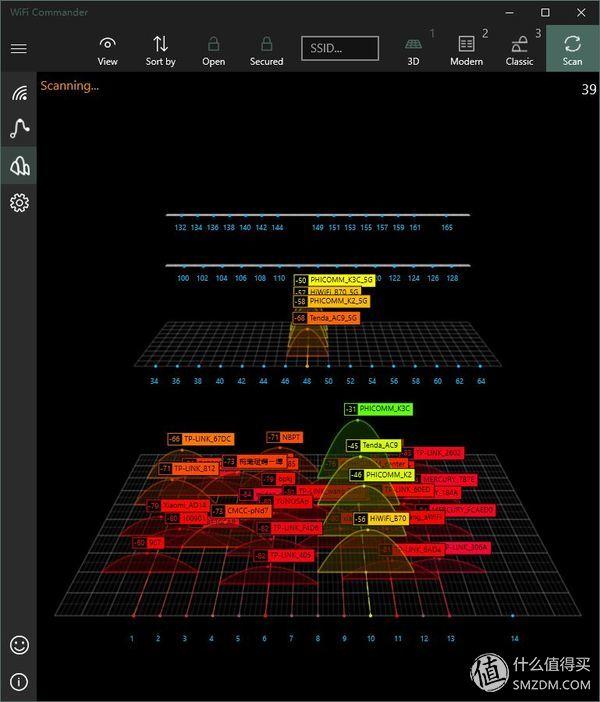Viewport: 600px width, 702px height.
Task: Select the NBPT network label
Action: click(285, 437)
